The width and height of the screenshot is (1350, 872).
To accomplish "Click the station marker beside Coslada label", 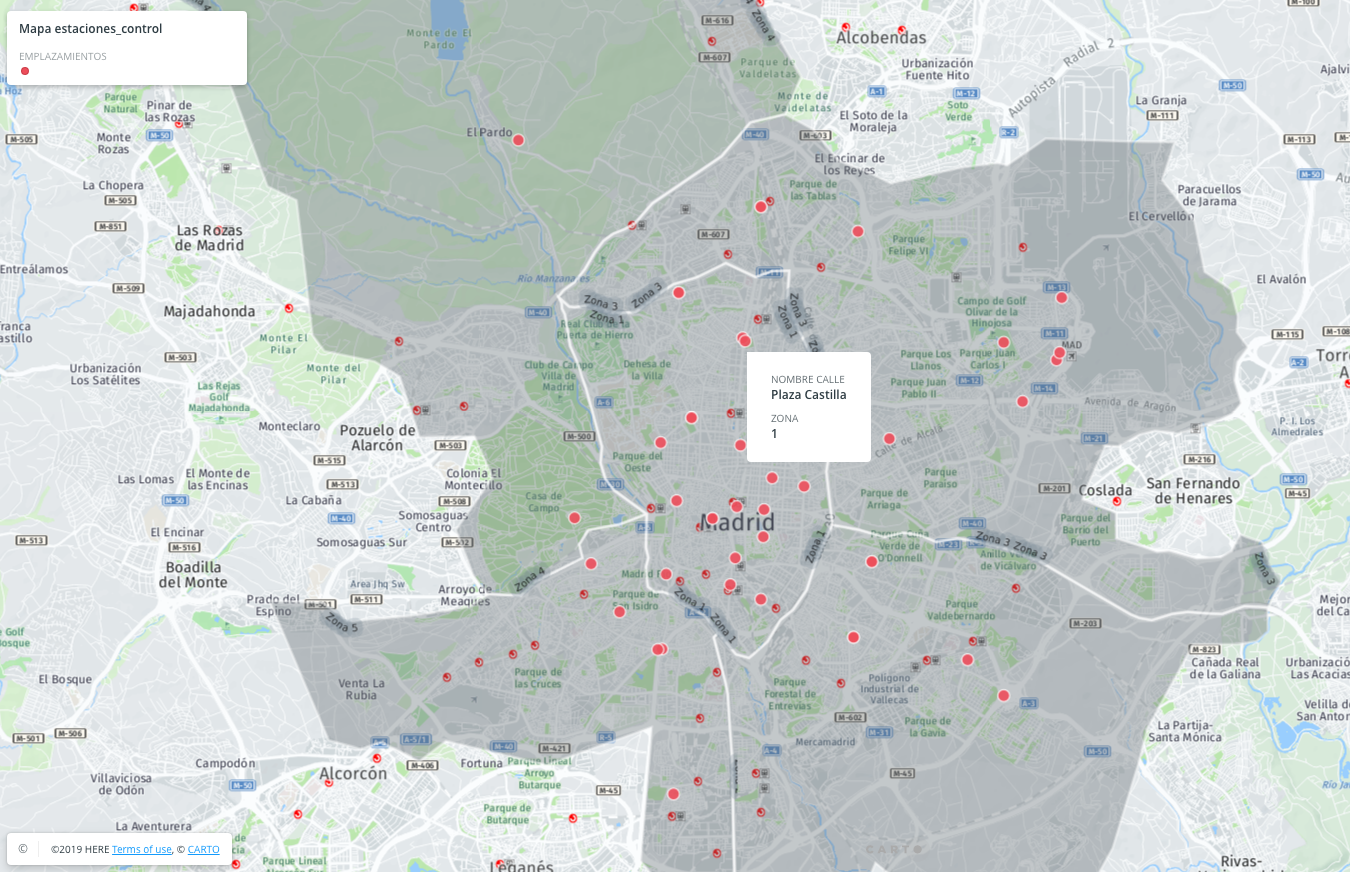I will 1116,501.
